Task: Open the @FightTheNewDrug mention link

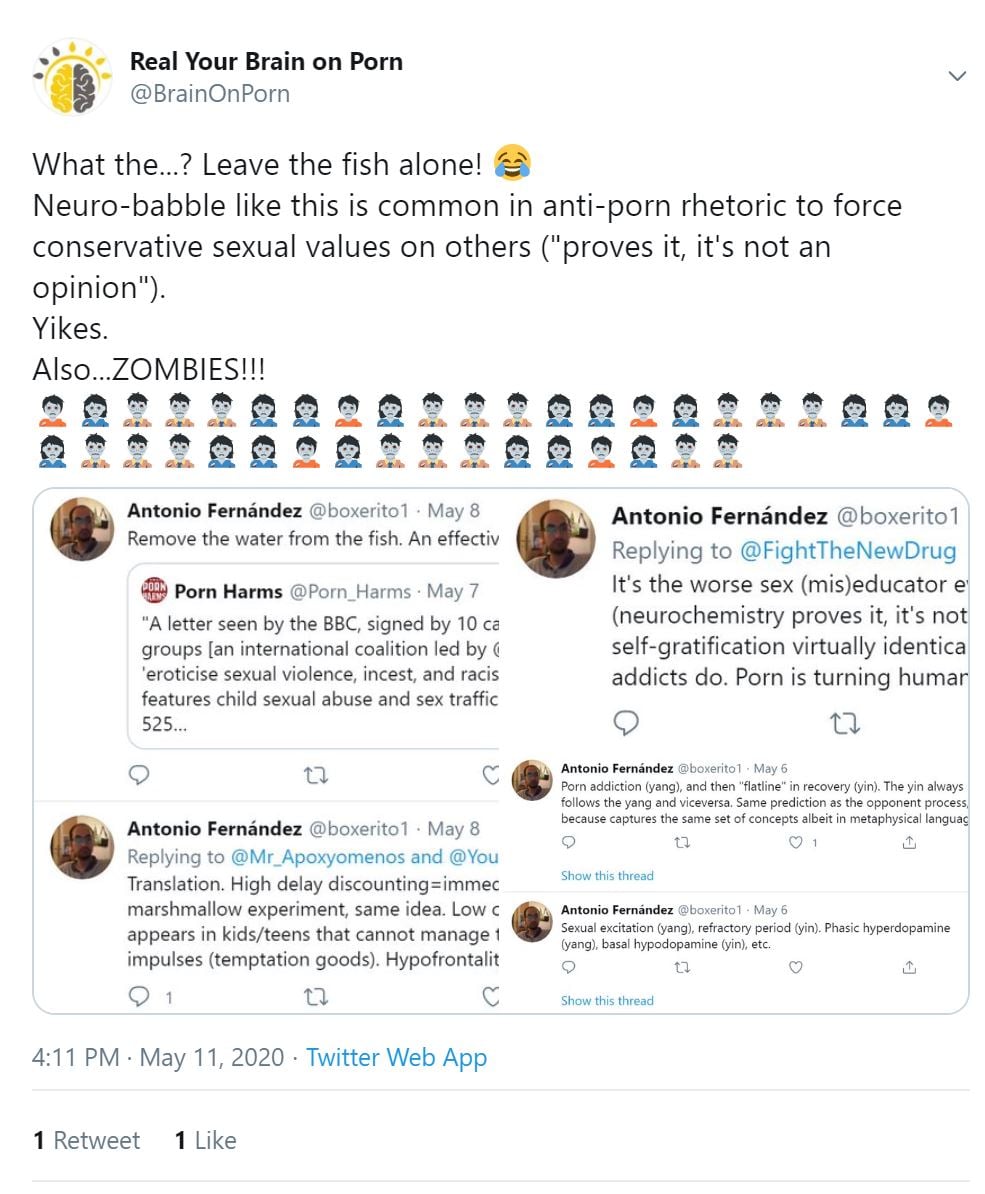Action: coord(848,550)
